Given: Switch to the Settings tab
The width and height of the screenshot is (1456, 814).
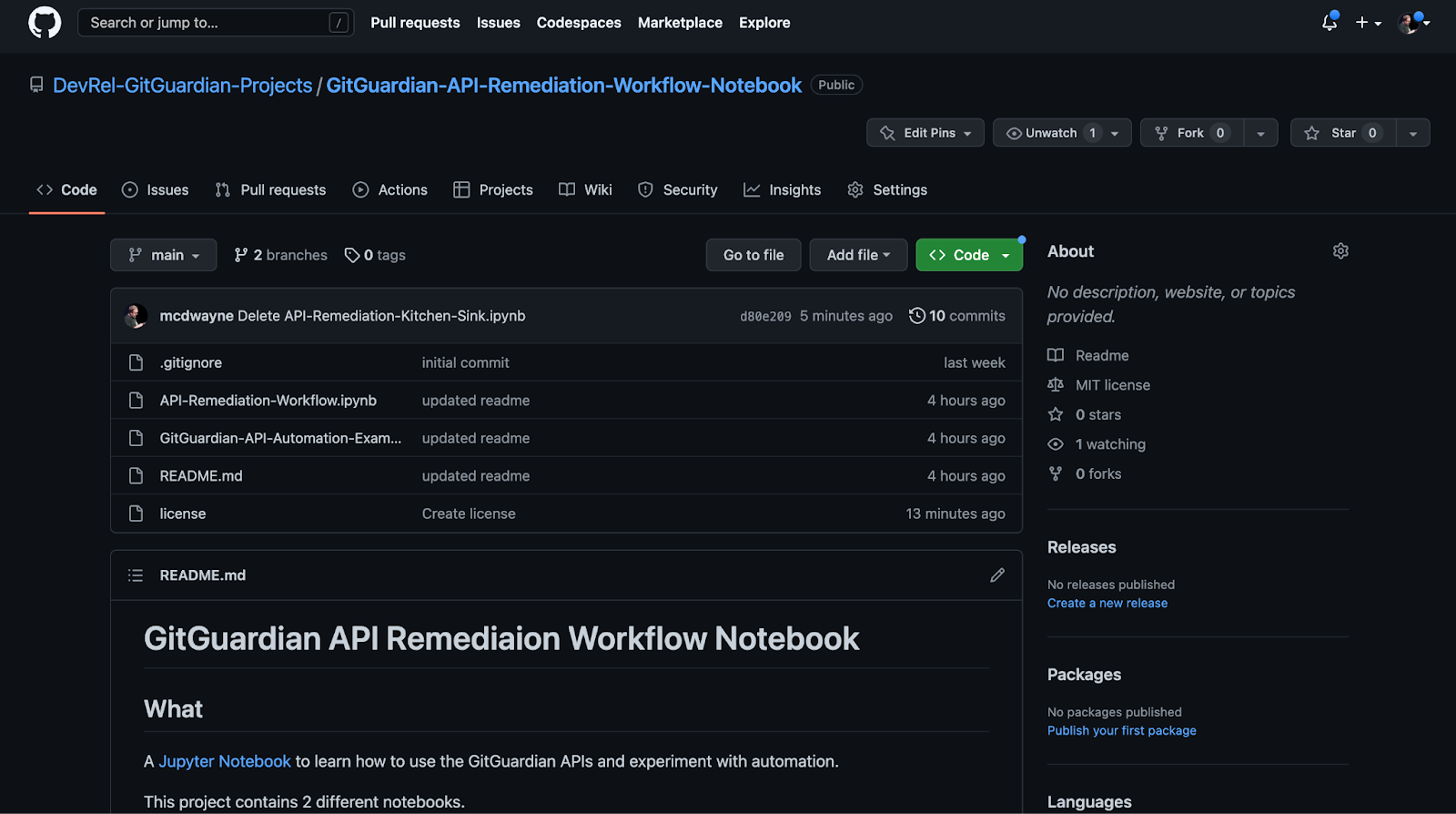Looking at the screenshot, I should pyautogui.click(x=887, y=190).
